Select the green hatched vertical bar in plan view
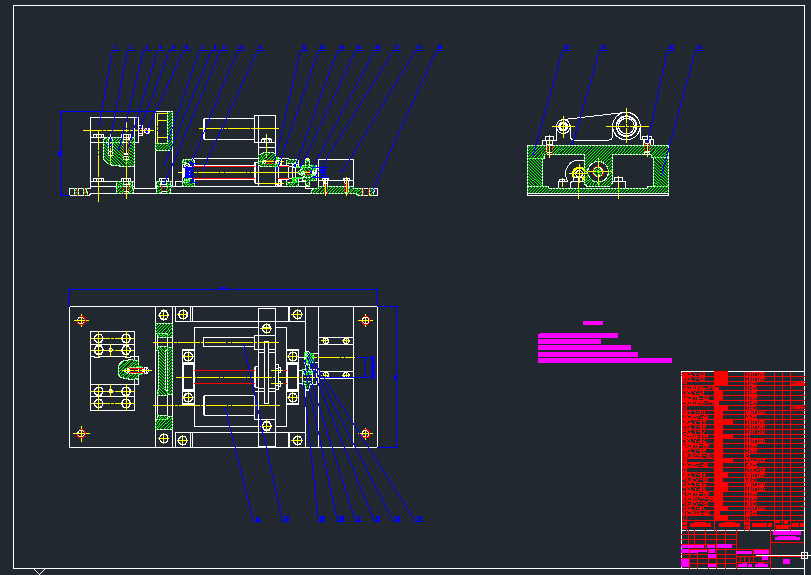Screen dimensions: 811x575 coord(163,375)
